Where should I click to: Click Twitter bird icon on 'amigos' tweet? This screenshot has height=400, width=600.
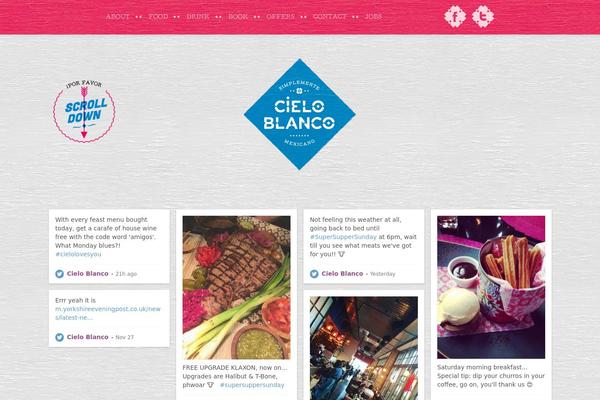click(59, 274)
